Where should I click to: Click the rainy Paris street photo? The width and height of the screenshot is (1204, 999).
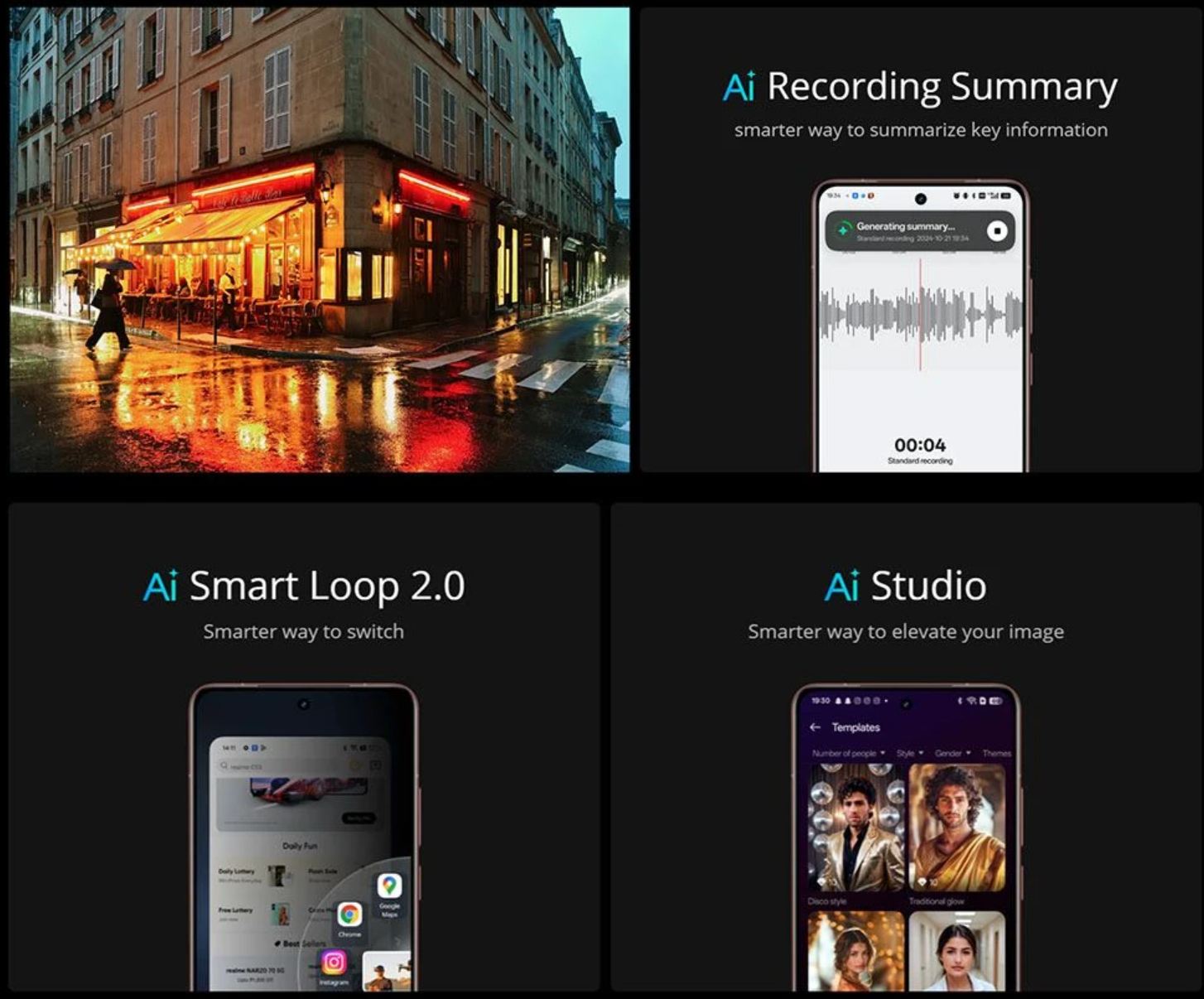click(320, 240)
